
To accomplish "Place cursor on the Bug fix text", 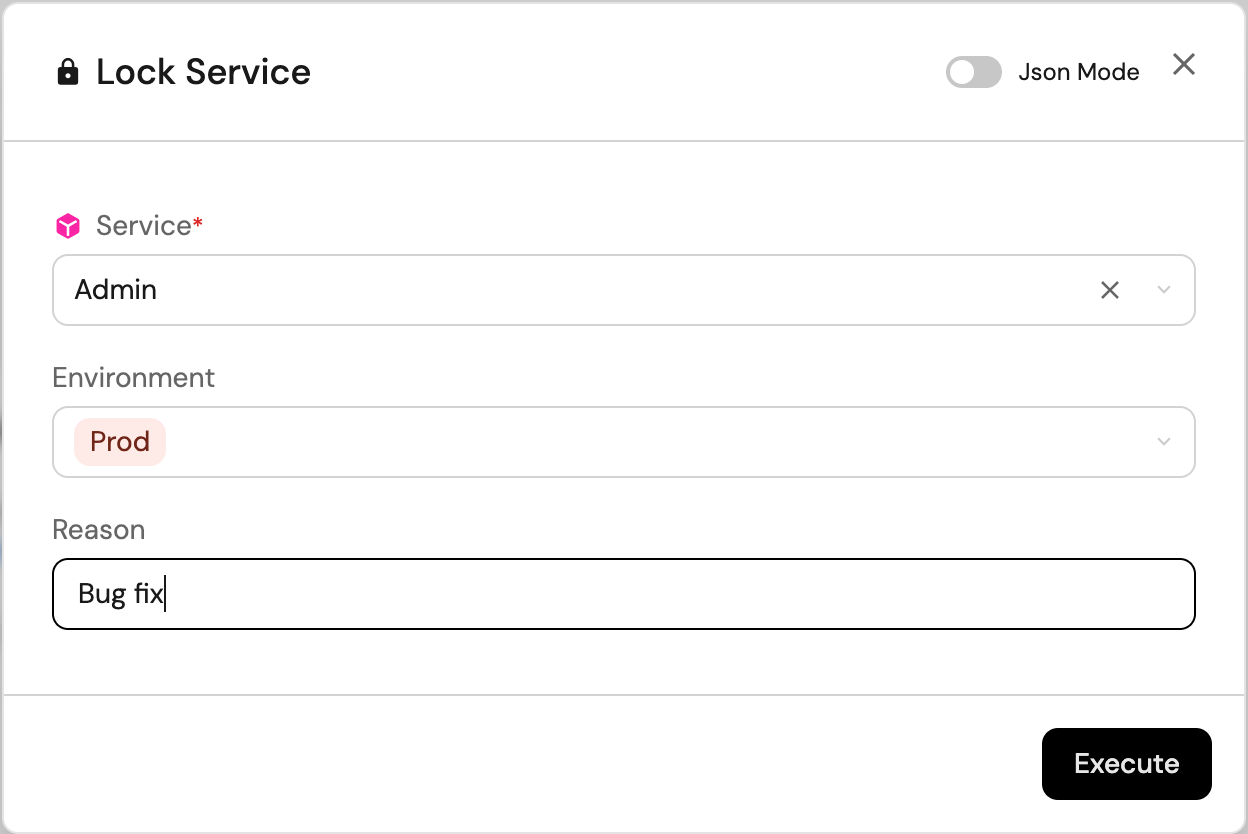I will pos(120,594).
